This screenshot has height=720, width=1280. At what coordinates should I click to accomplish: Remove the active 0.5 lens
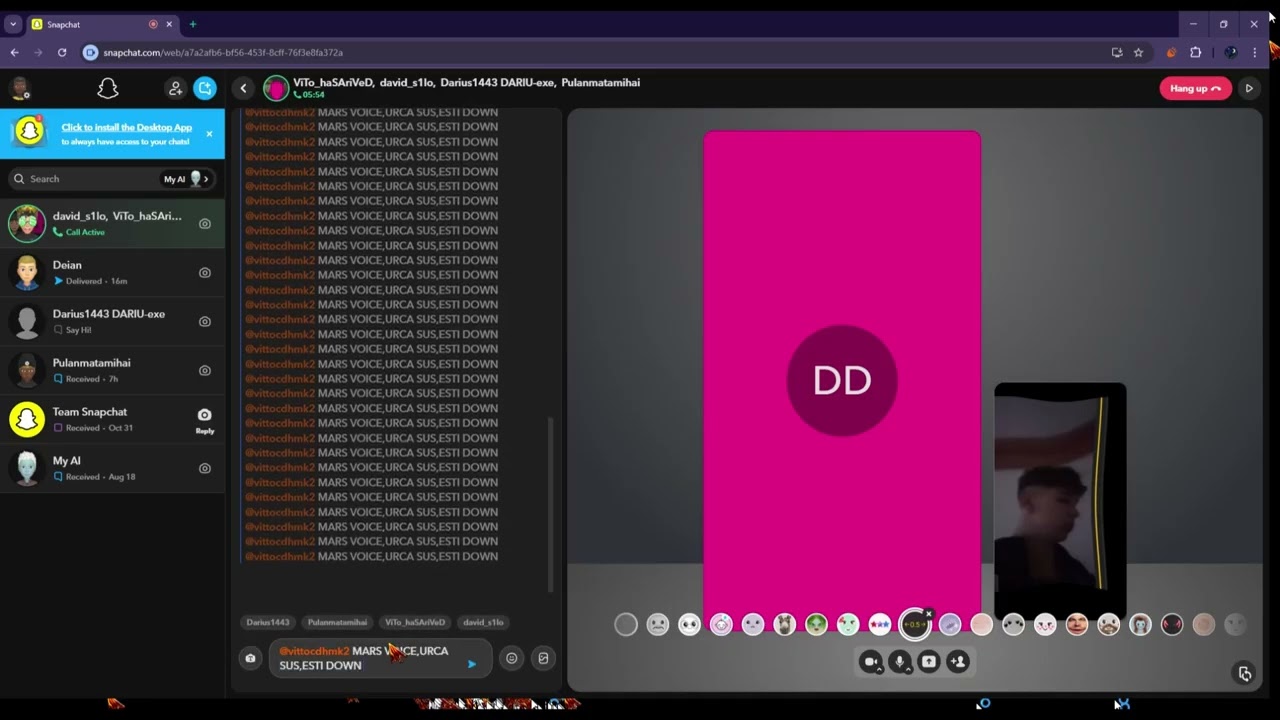pyautogui.click(x=929, y=614)
